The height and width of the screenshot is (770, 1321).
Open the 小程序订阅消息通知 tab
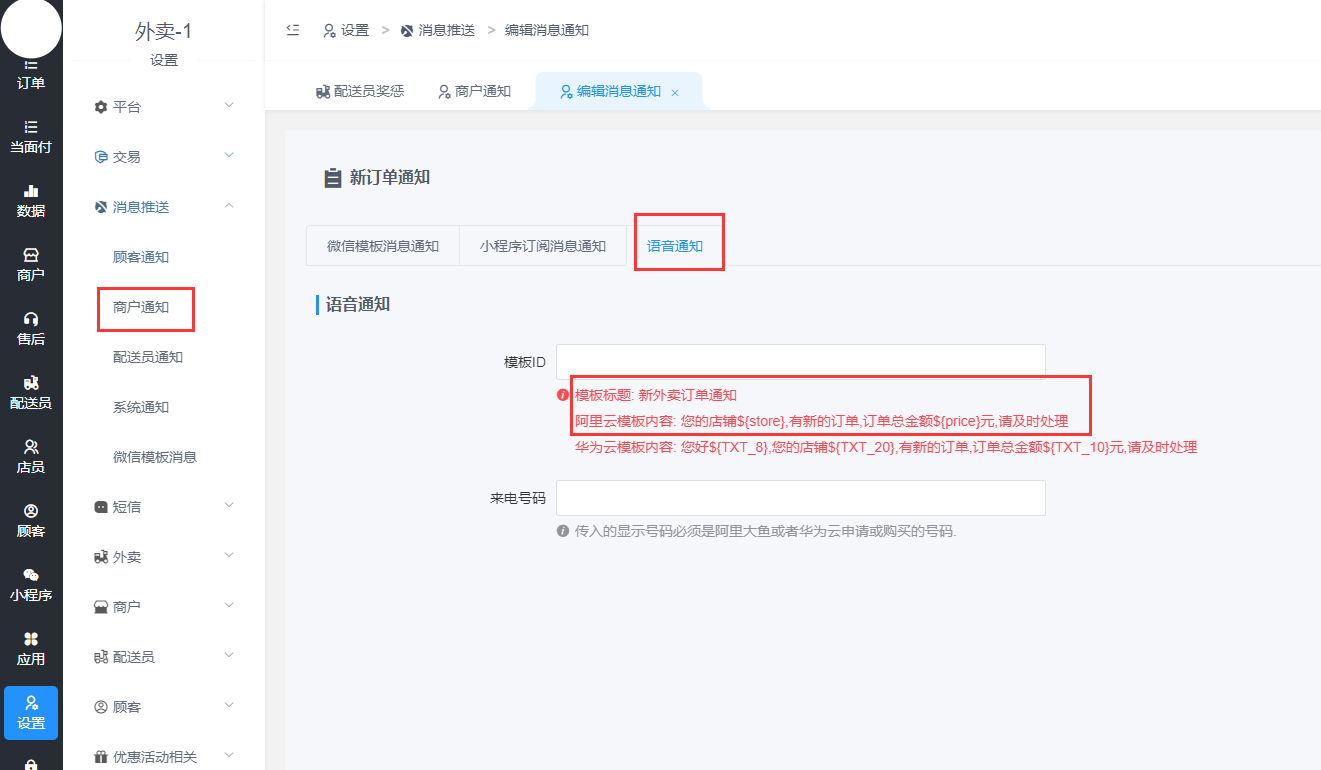[x=543, y=246]
